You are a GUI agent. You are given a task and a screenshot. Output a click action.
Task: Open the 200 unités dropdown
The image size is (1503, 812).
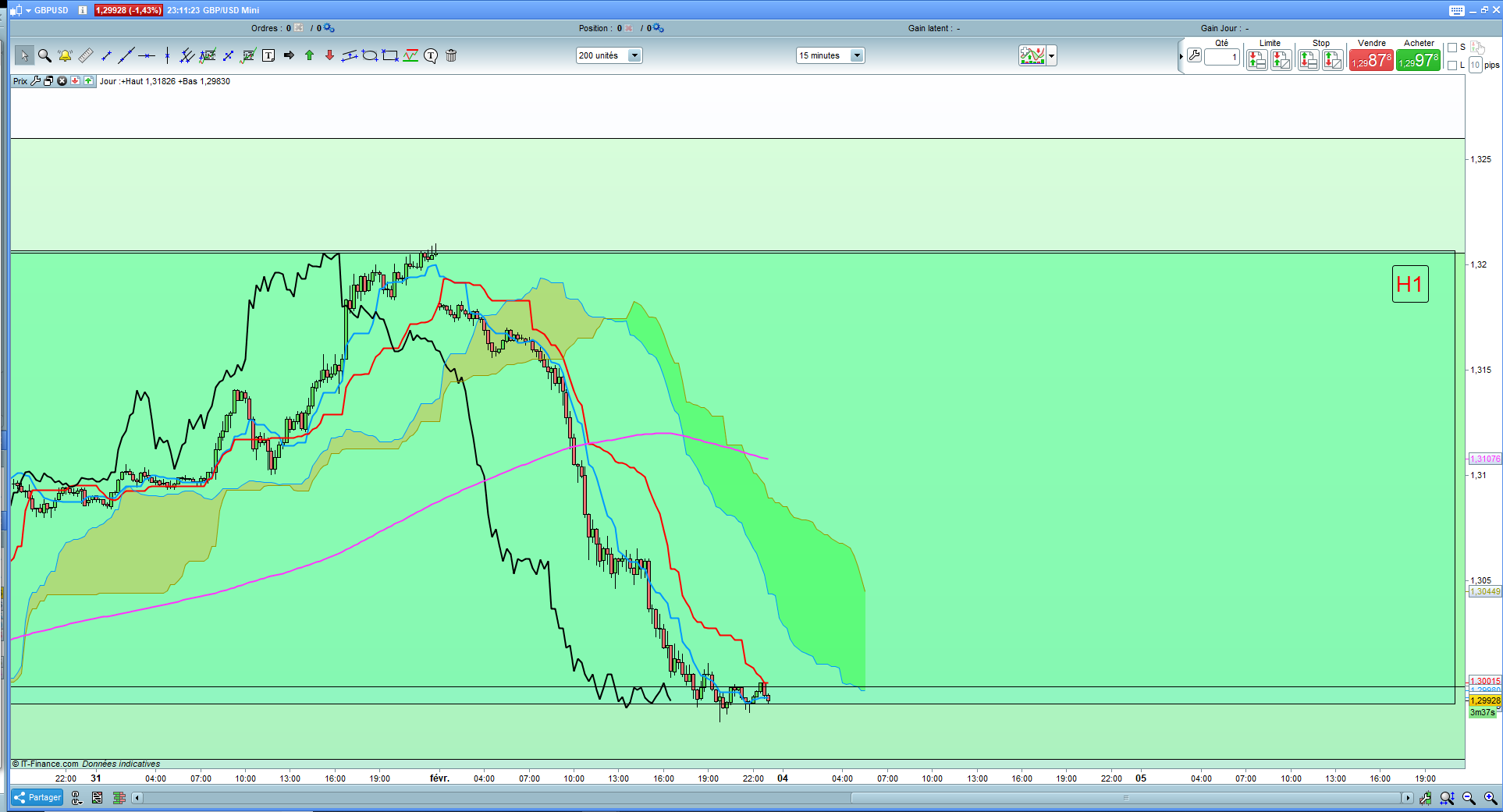[609, 55]
